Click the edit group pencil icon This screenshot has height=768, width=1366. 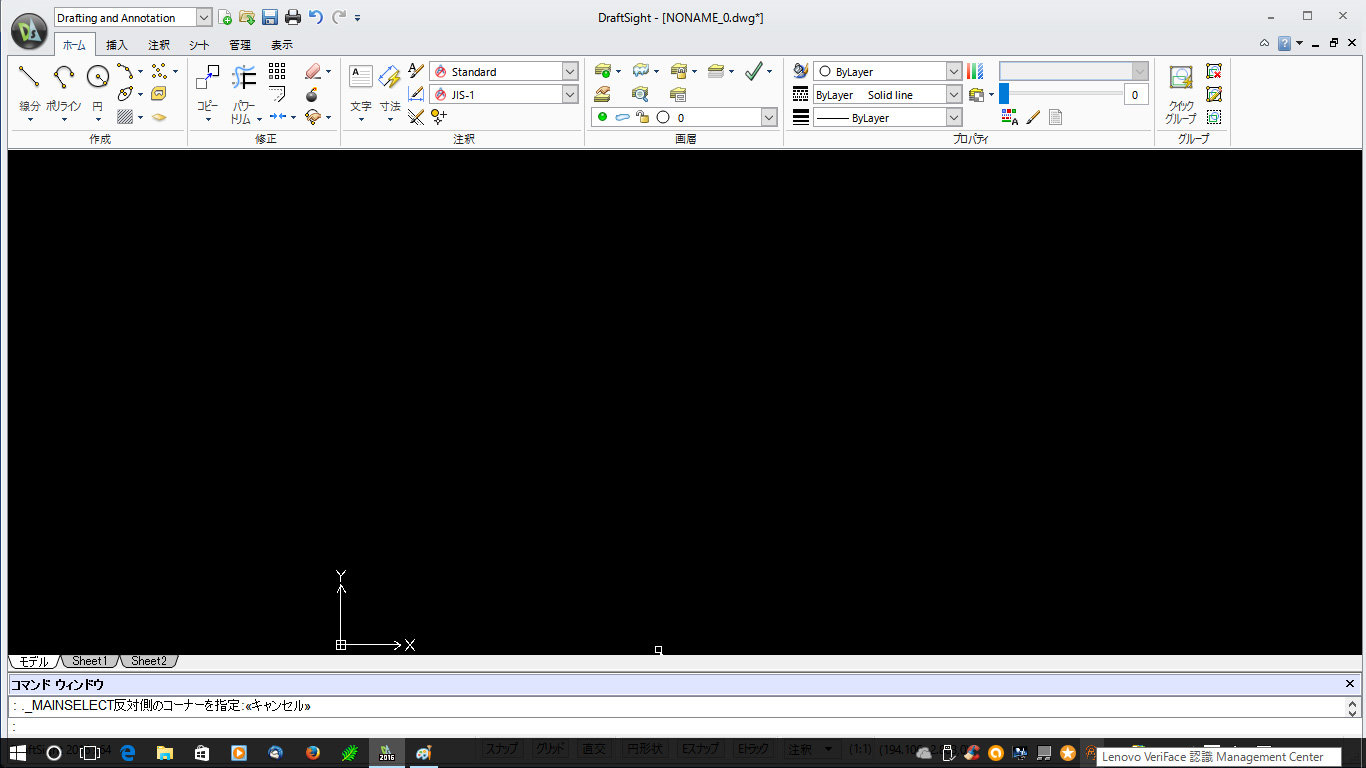pos(1214,94)
